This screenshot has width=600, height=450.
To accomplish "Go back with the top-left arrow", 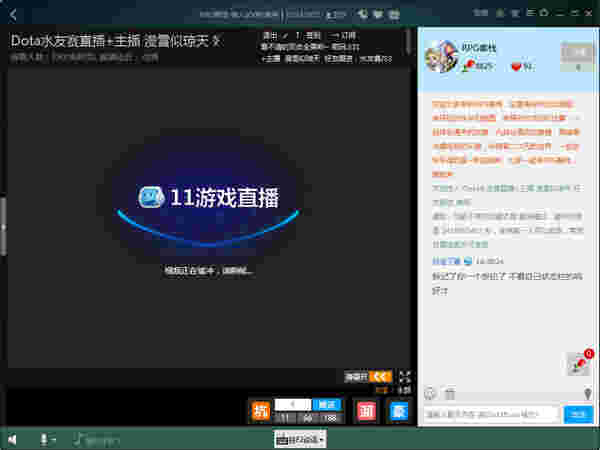I will point(13,15).
